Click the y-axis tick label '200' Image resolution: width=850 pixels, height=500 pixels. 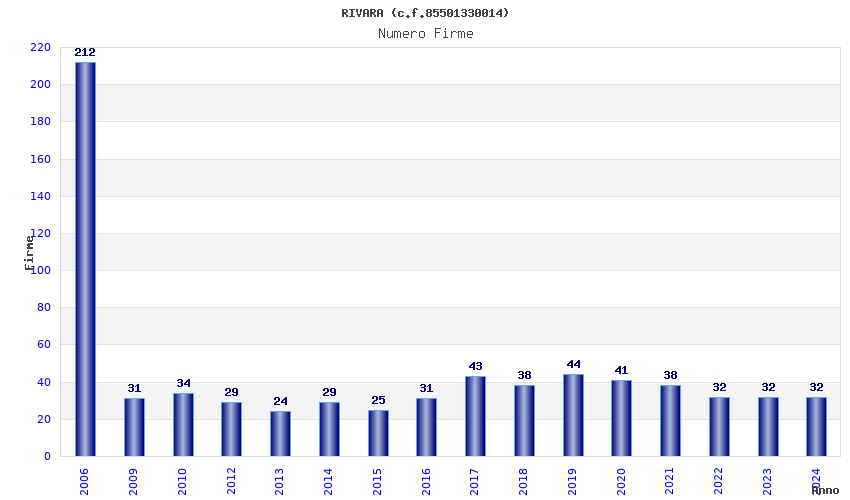pos(41,85)
